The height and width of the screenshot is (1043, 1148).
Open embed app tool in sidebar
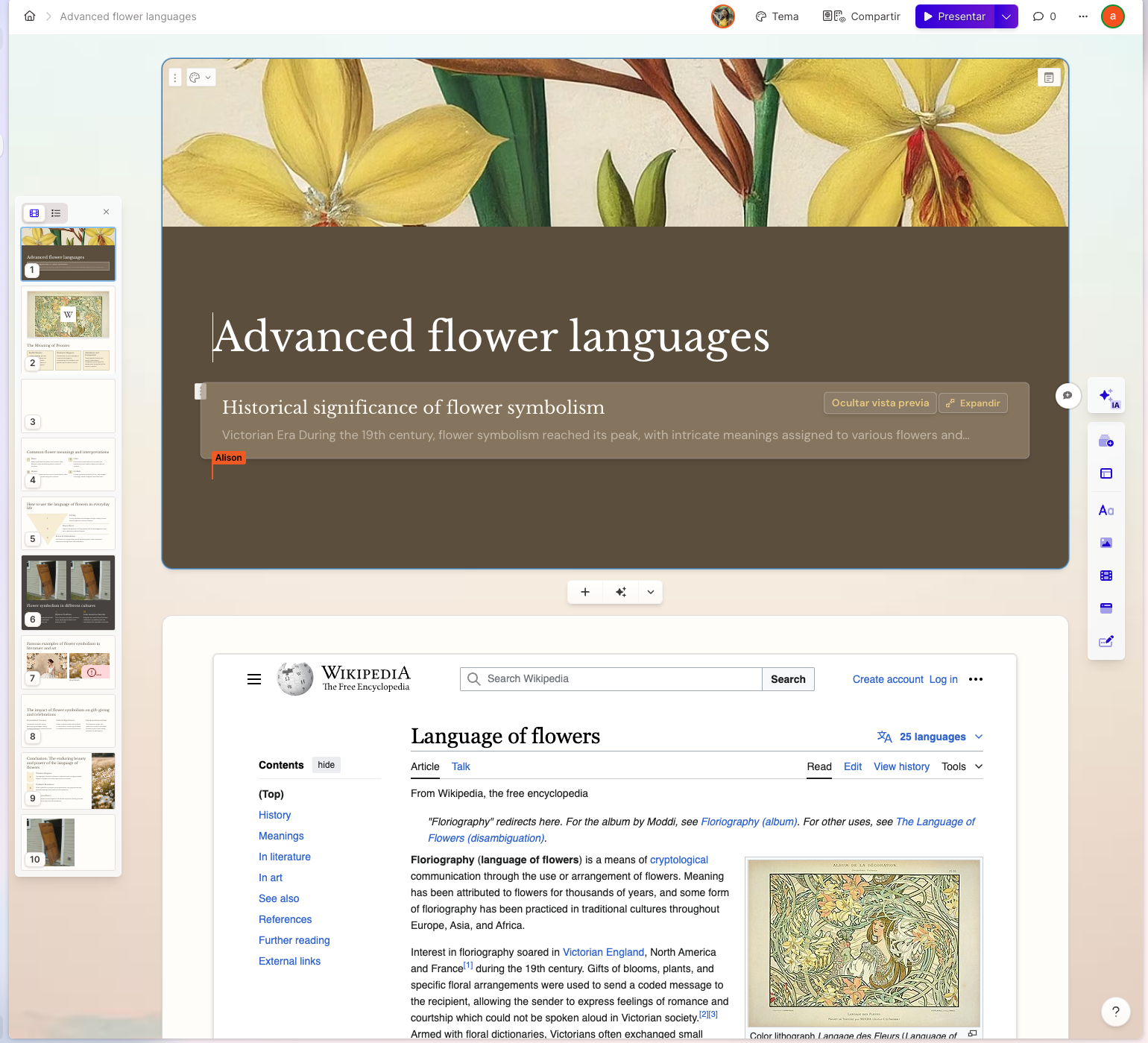(x=1106, y=608)
